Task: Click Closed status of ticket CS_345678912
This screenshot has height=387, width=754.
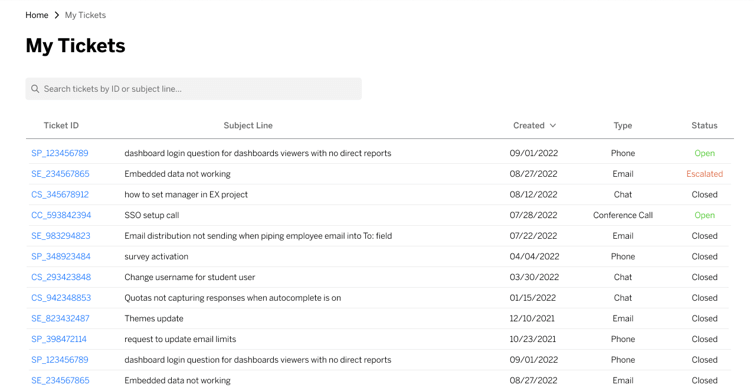Action: point(704,194)
